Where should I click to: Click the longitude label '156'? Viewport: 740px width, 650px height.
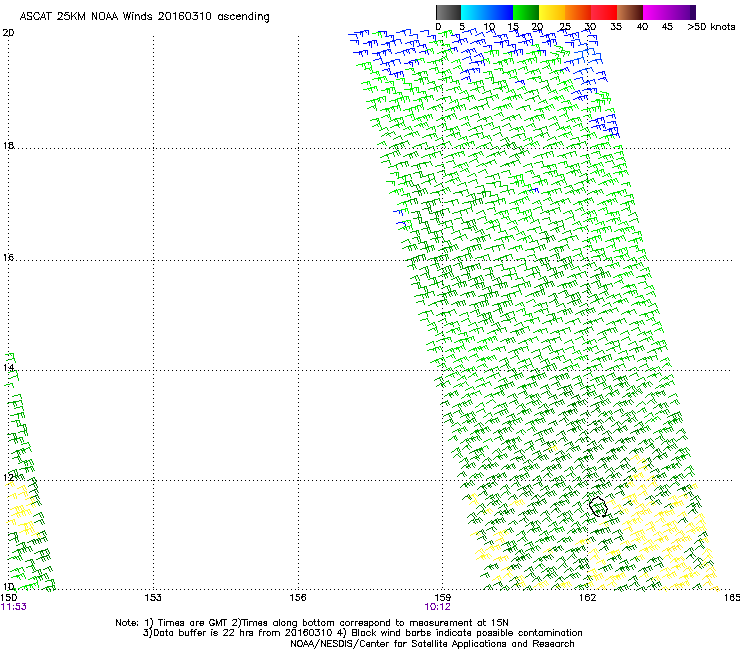(x=298, y=598)
